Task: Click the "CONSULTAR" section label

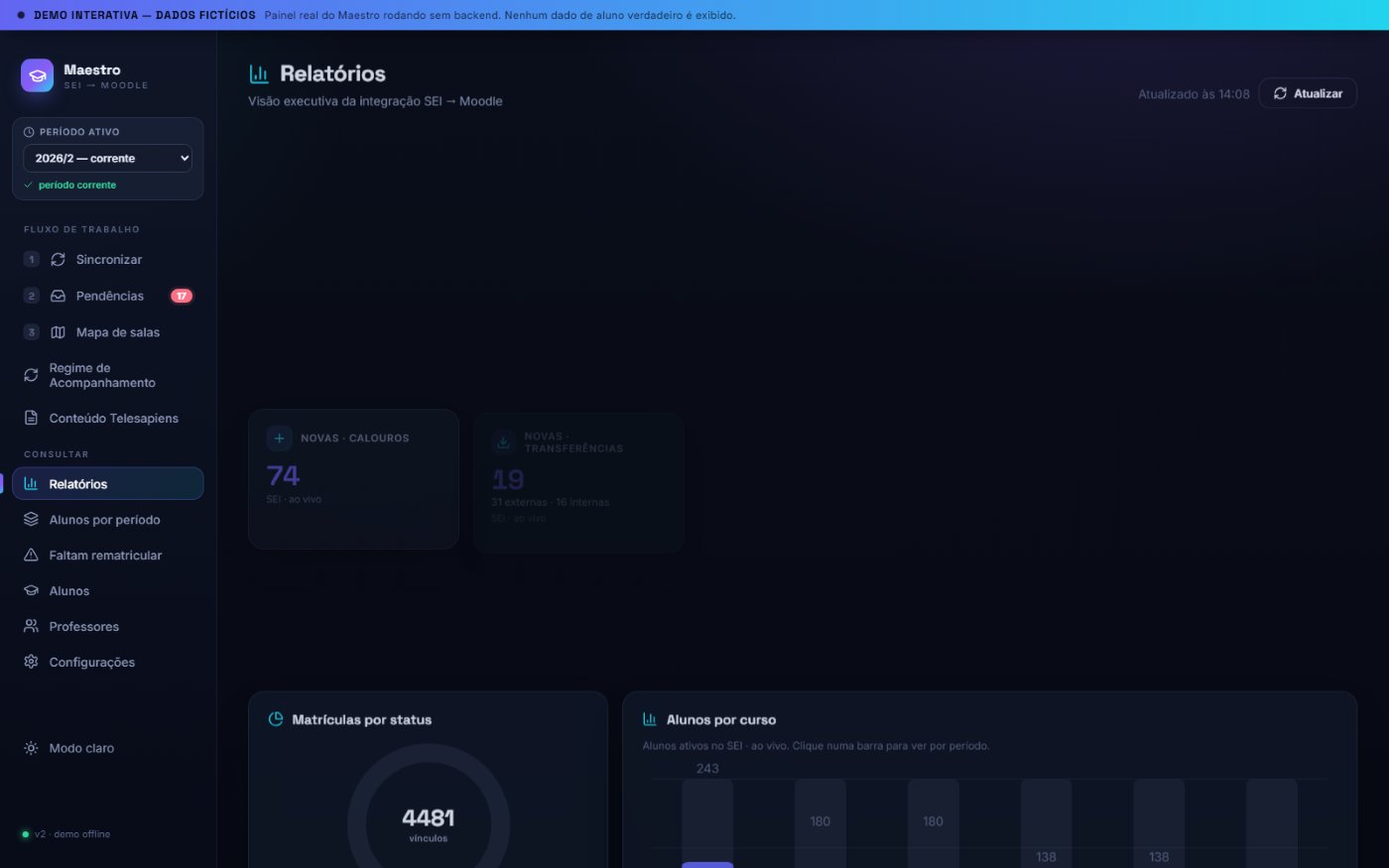Action: 57,454
